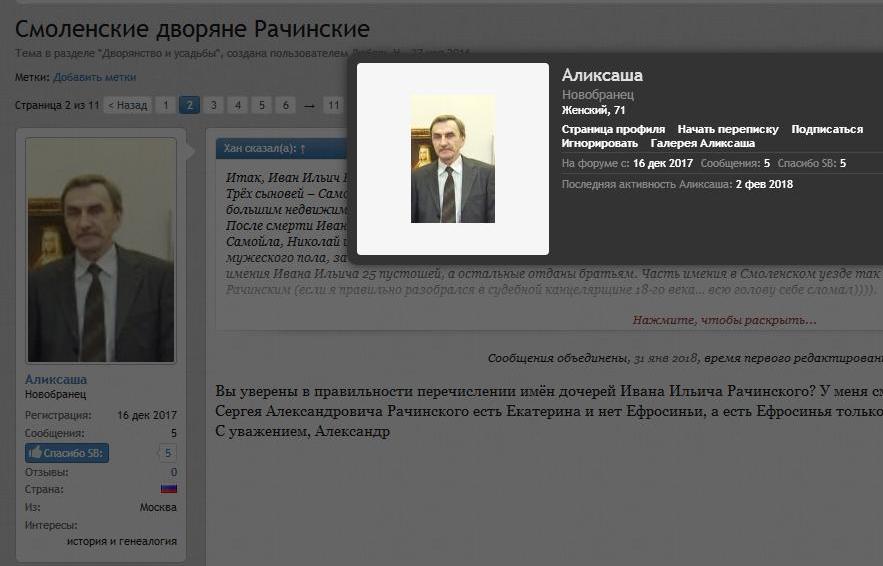The image size is (883, 566).
Task: Click date '31 янв 2018' in merged notice
Action: point(665,358)
